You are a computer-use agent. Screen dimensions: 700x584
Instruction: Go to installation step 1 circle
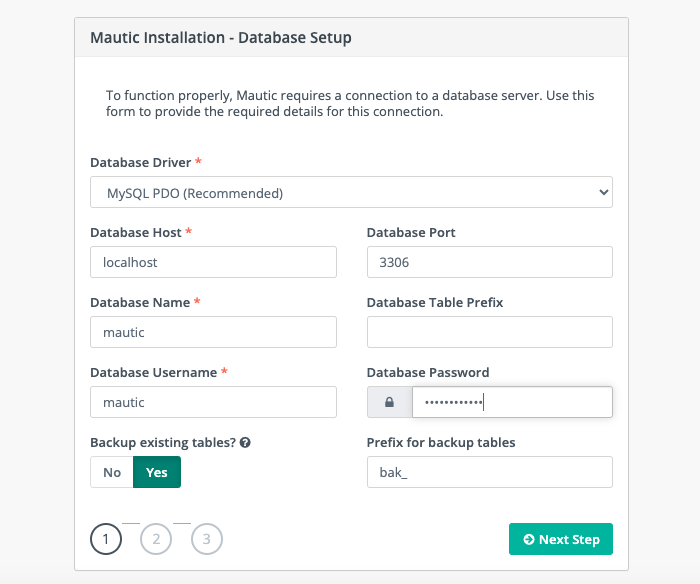pyautogui.click(x=106, y=539)
